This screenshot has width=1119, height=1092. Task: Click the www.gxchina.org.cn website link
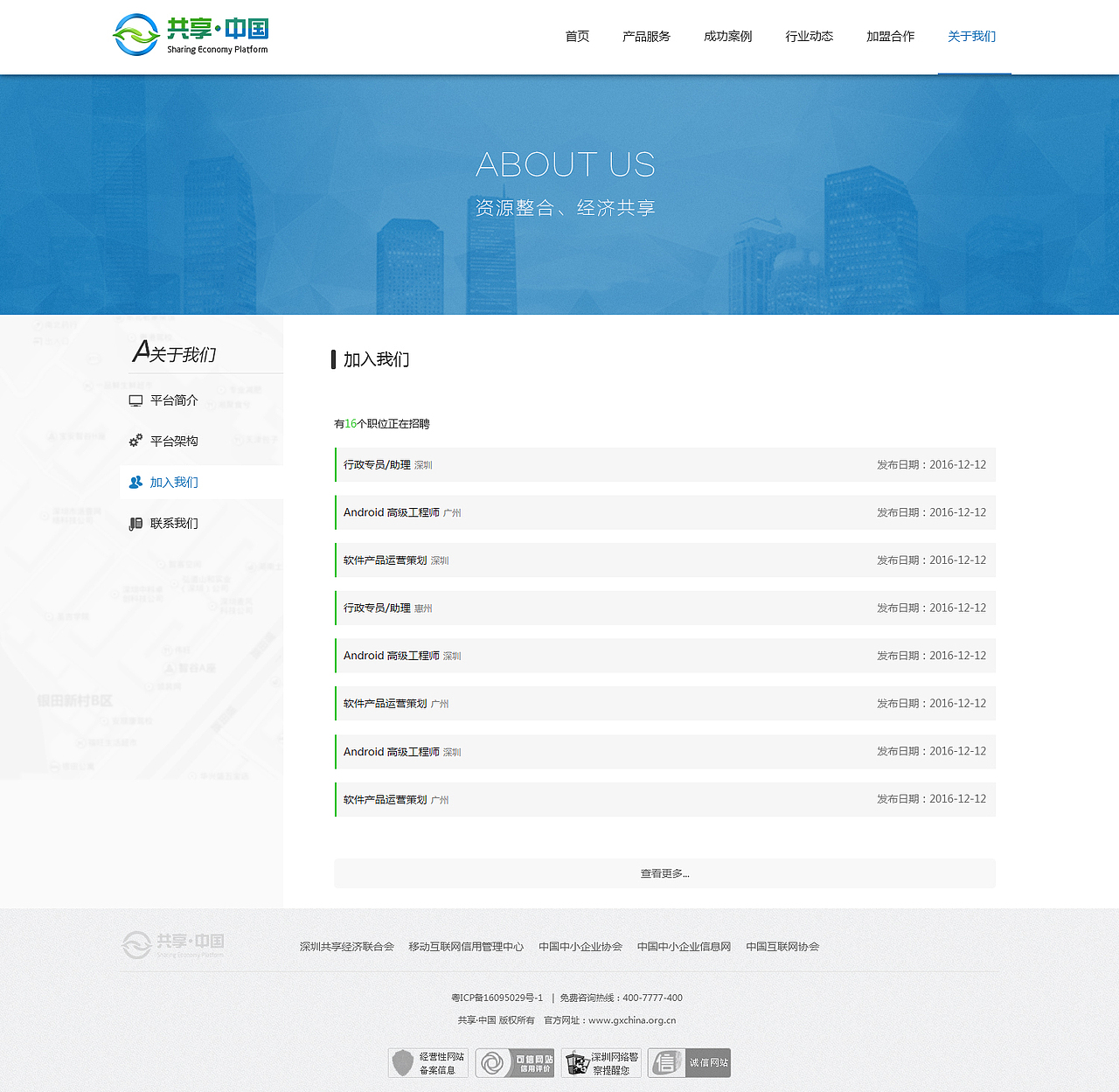pos(631,1019)
